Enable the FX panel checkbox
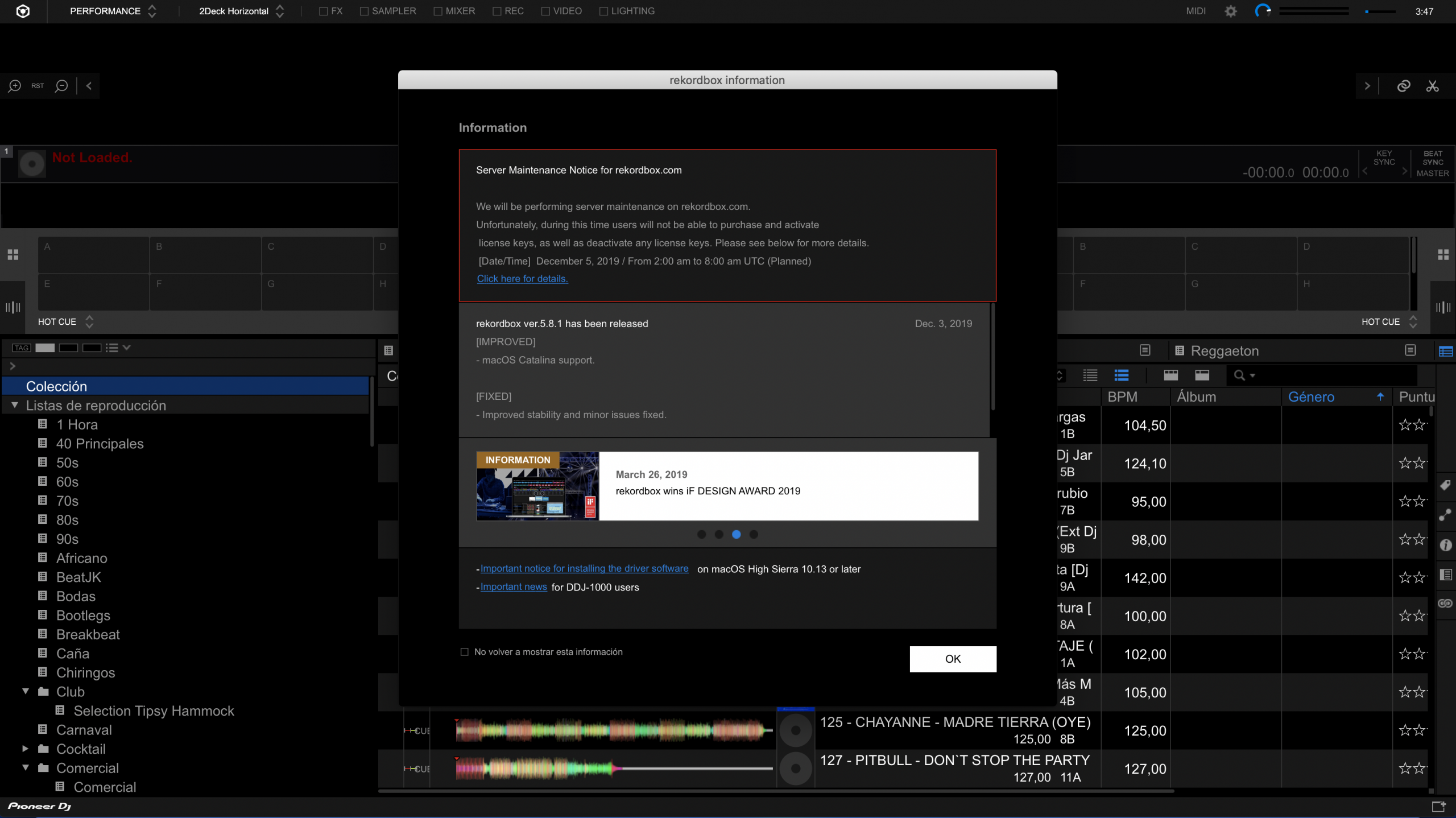The width and height of the screenshot is (1456, 818). [324, 11]
